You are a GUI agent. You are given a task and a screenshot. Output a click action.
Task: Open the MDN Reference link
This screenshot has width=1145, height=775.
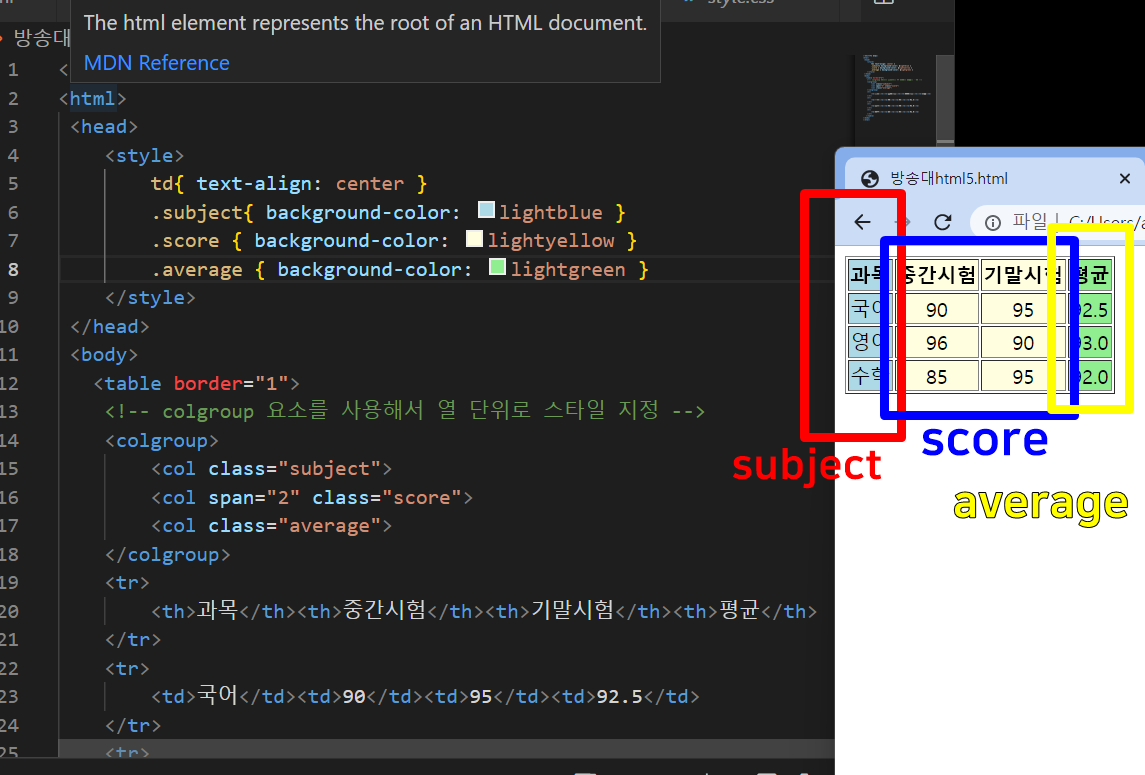pyautogui.click(x=156, y=63)
